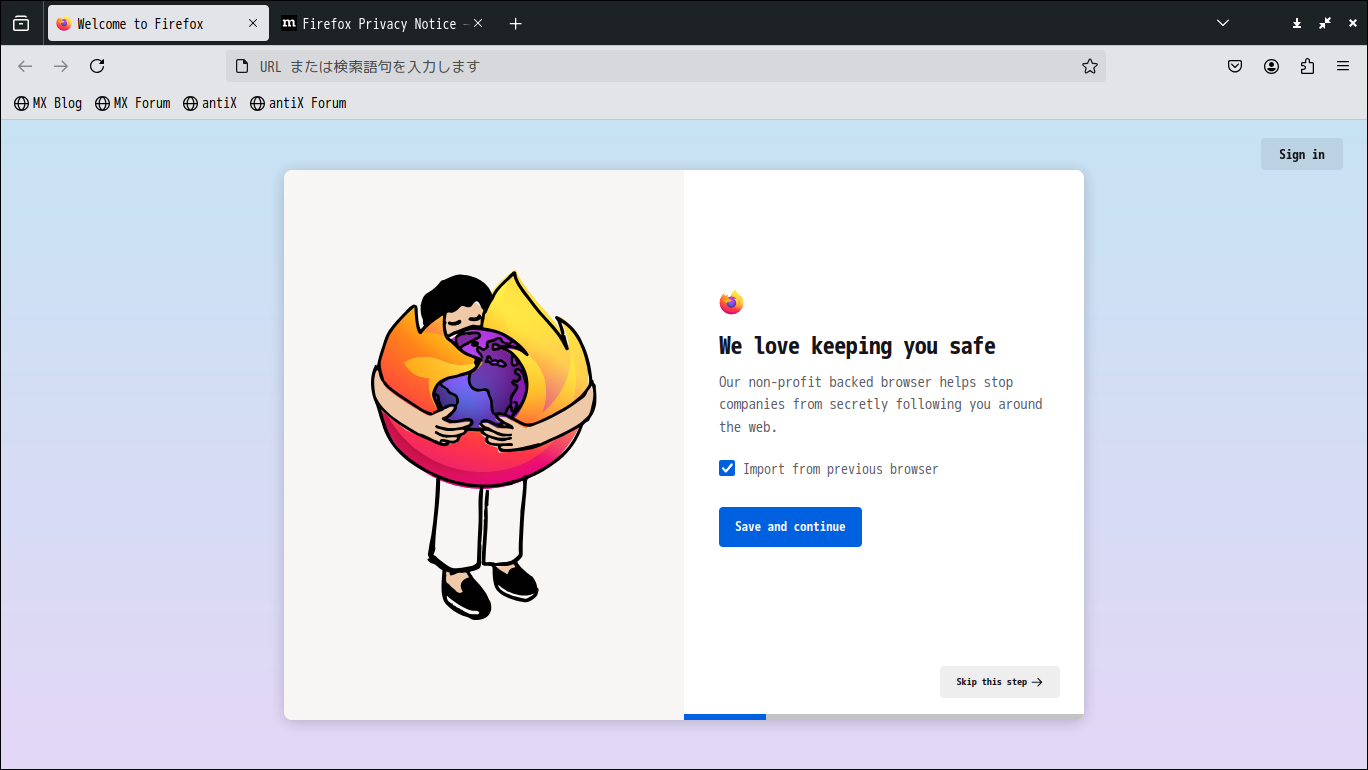The image size is (1368, 770).
Task: Click Skip this step button
Action: pos(999,682)
